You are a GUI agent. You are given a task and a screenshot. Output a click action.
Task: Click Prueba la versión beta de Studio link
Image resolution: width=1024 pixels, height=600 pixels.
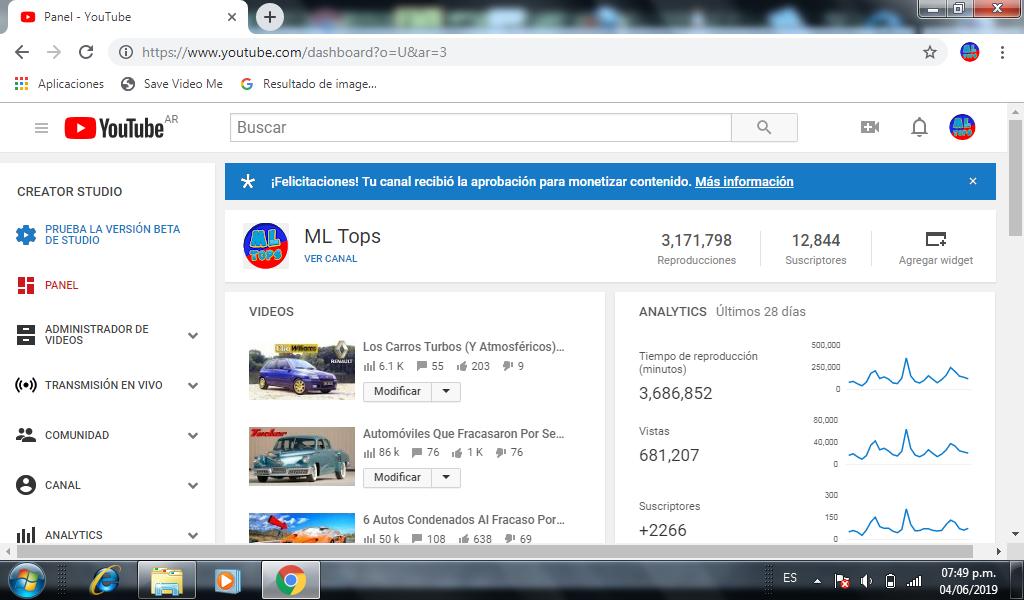pos(112,234)
